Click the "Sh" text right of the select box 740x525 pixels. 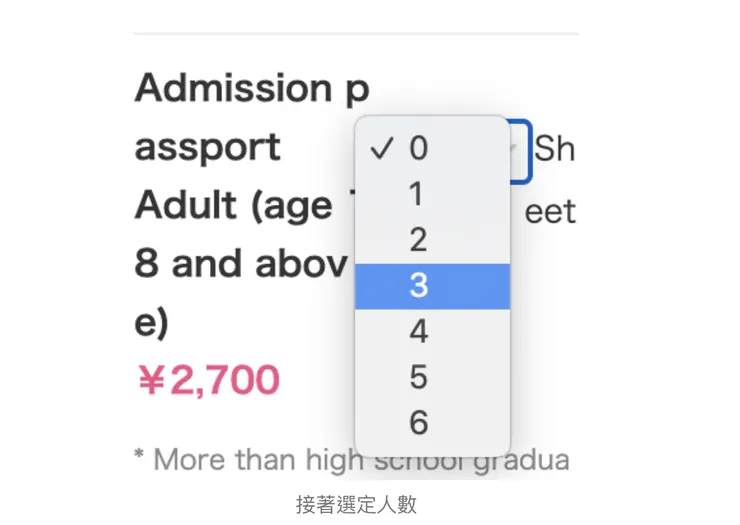click(554, 149)
